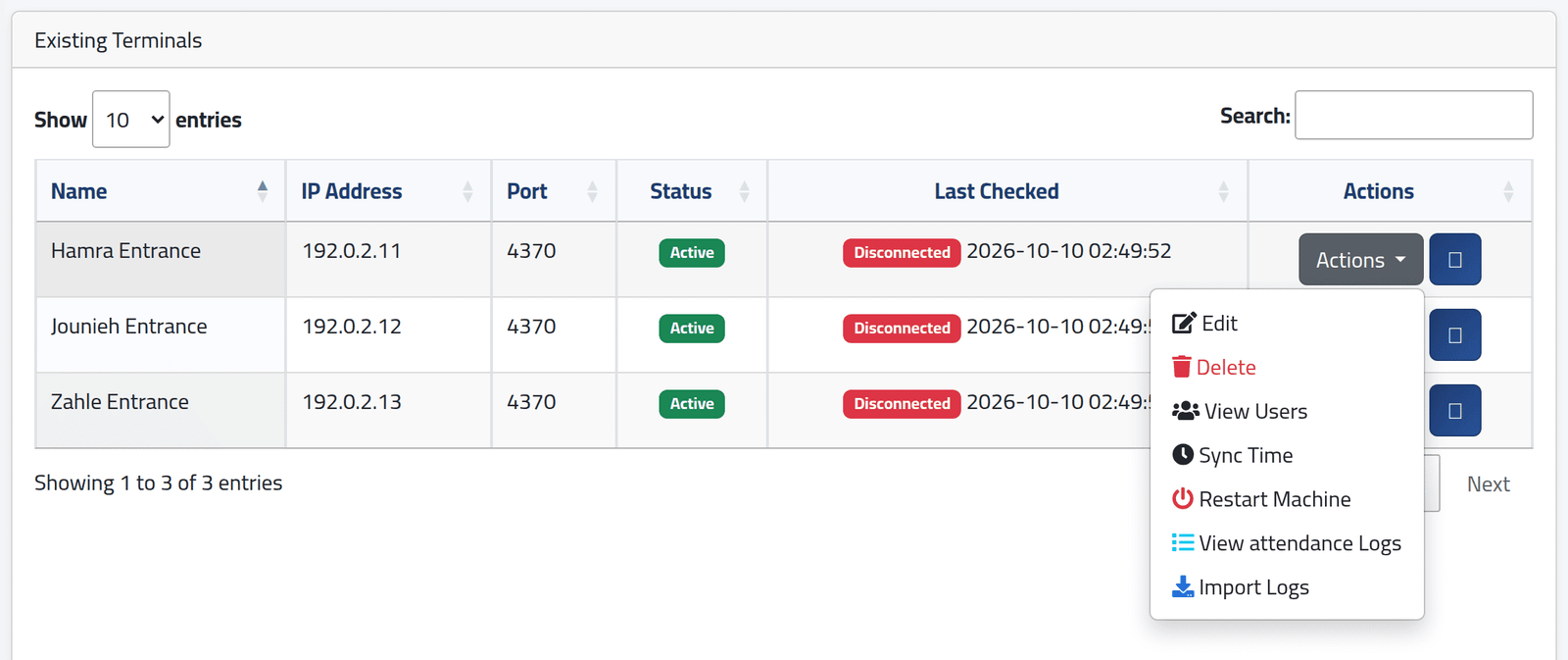Click the Active status badge for Zahle Entrance
This screenshot has width=1568, height=660.
click(x=692, y=404)
